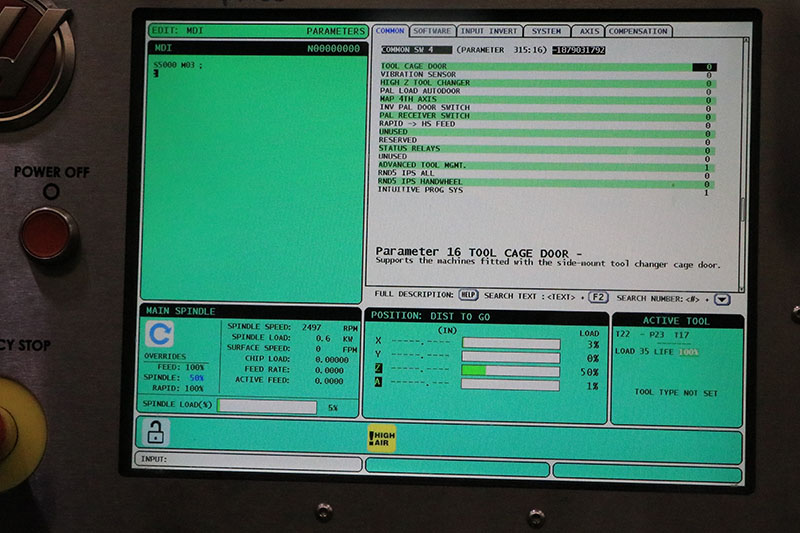Click the padlock unlock icon

point(155,432)
